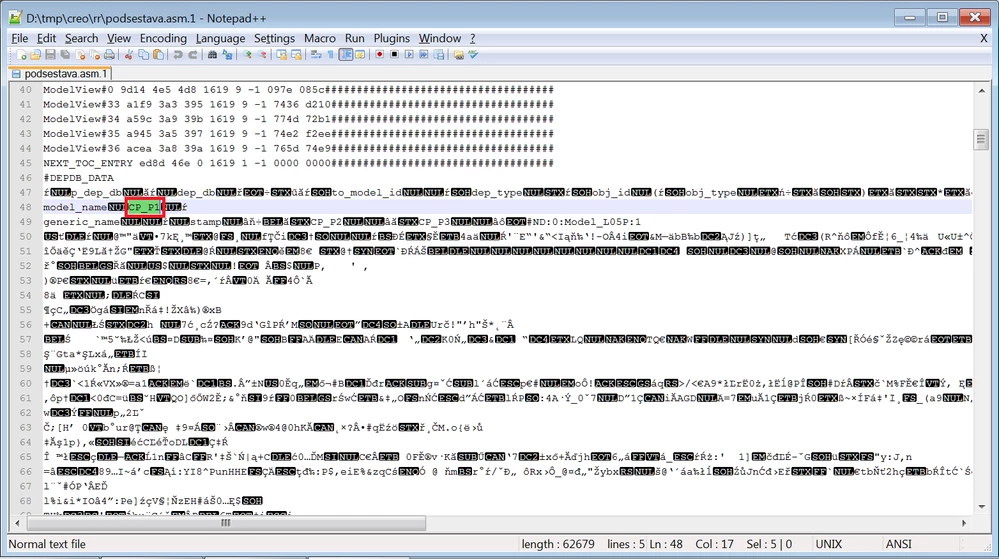Open the Encoding menu
This screenshot has width=999, height=559.
coord(163,38)
